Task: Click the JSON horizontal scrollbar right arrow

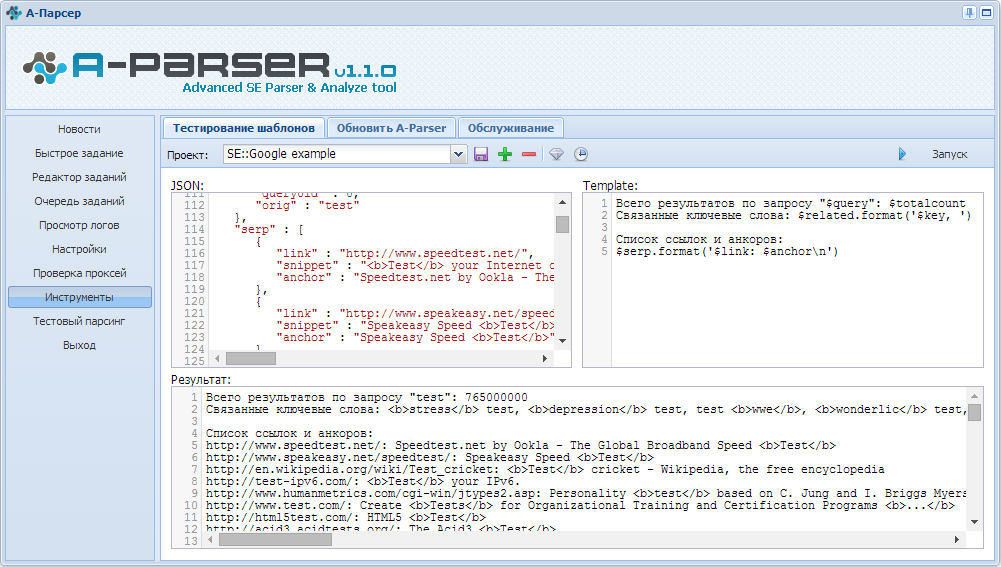Action: pyautogui.click(x=545, y=359)
